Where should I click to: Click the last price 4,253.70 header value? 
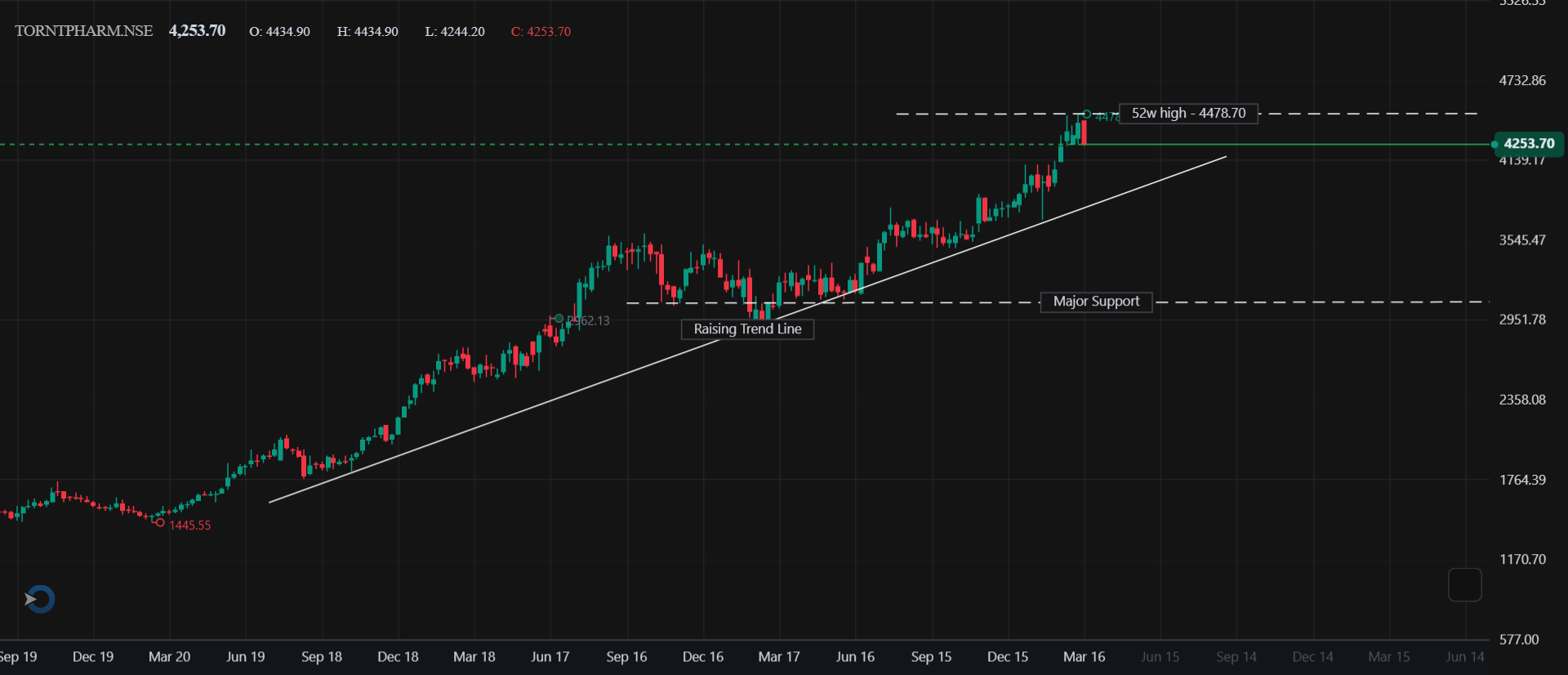[197, 31]
